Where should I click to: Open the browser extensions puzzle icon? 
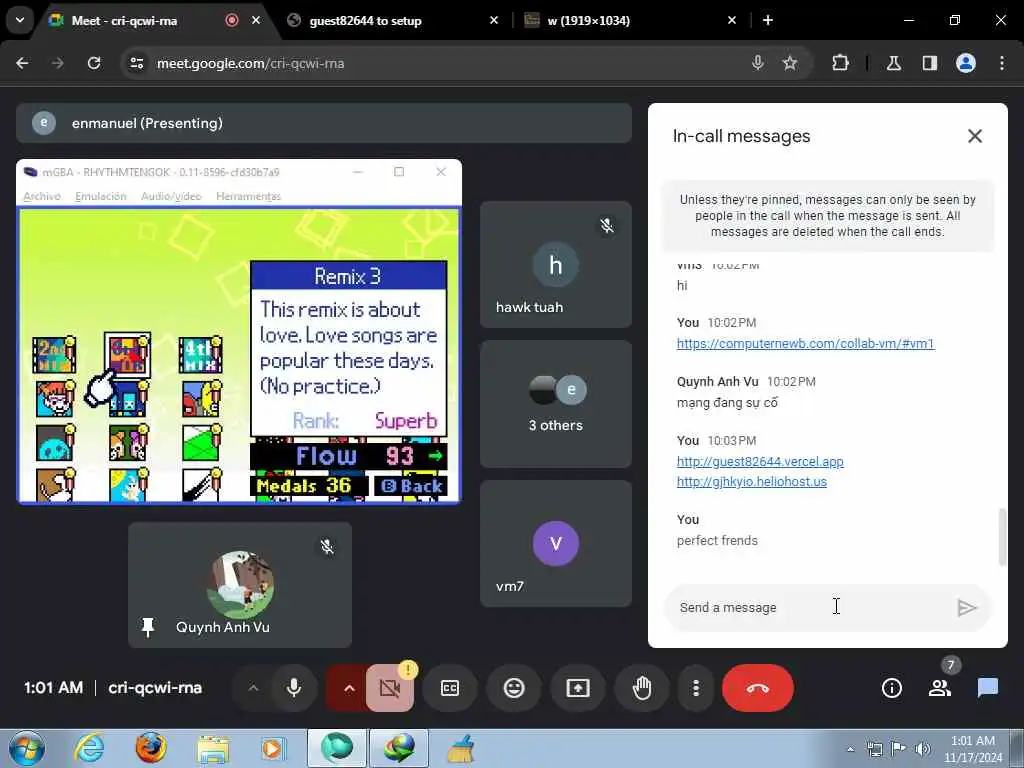point(840,63)
